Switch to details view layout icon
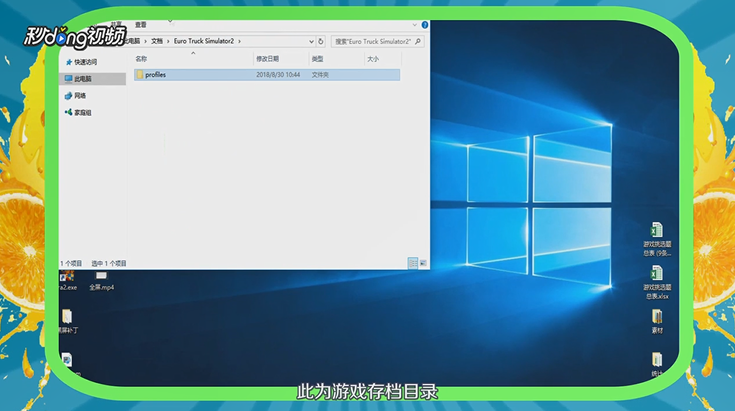This screenshot has height=411, width=735. pyautogui.click(x=413, y=263)
